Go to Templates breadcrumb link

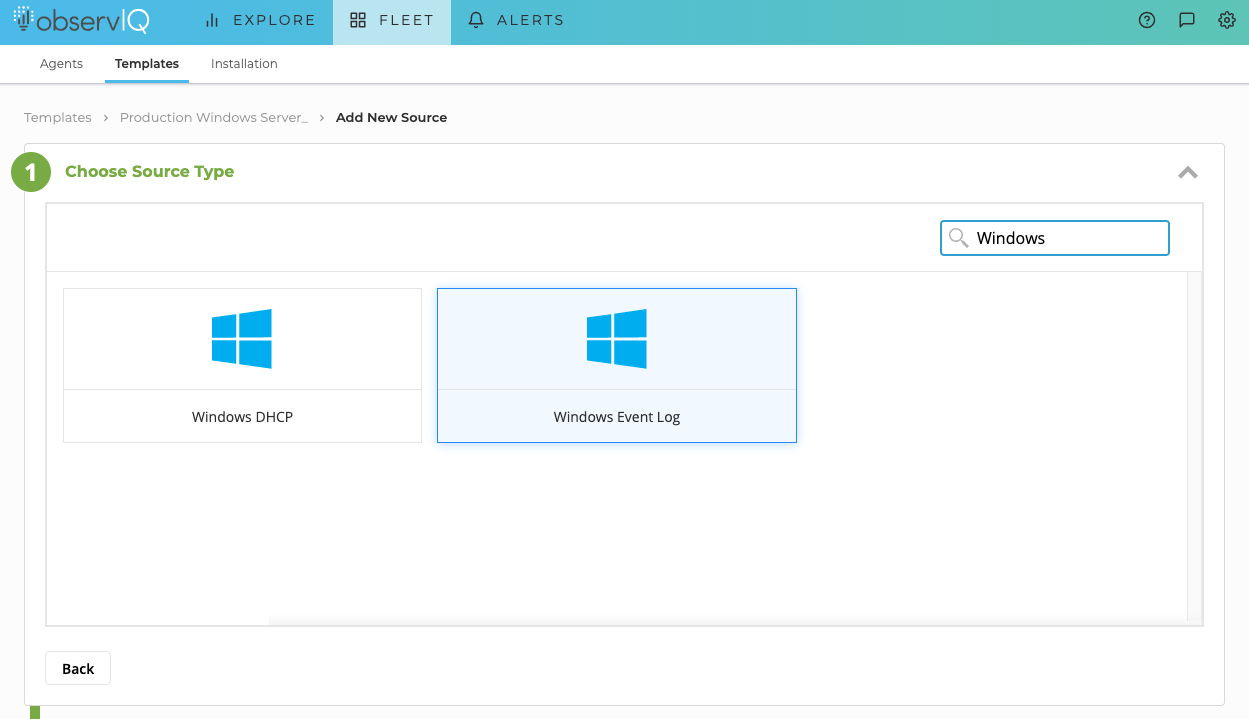(58, 117)
